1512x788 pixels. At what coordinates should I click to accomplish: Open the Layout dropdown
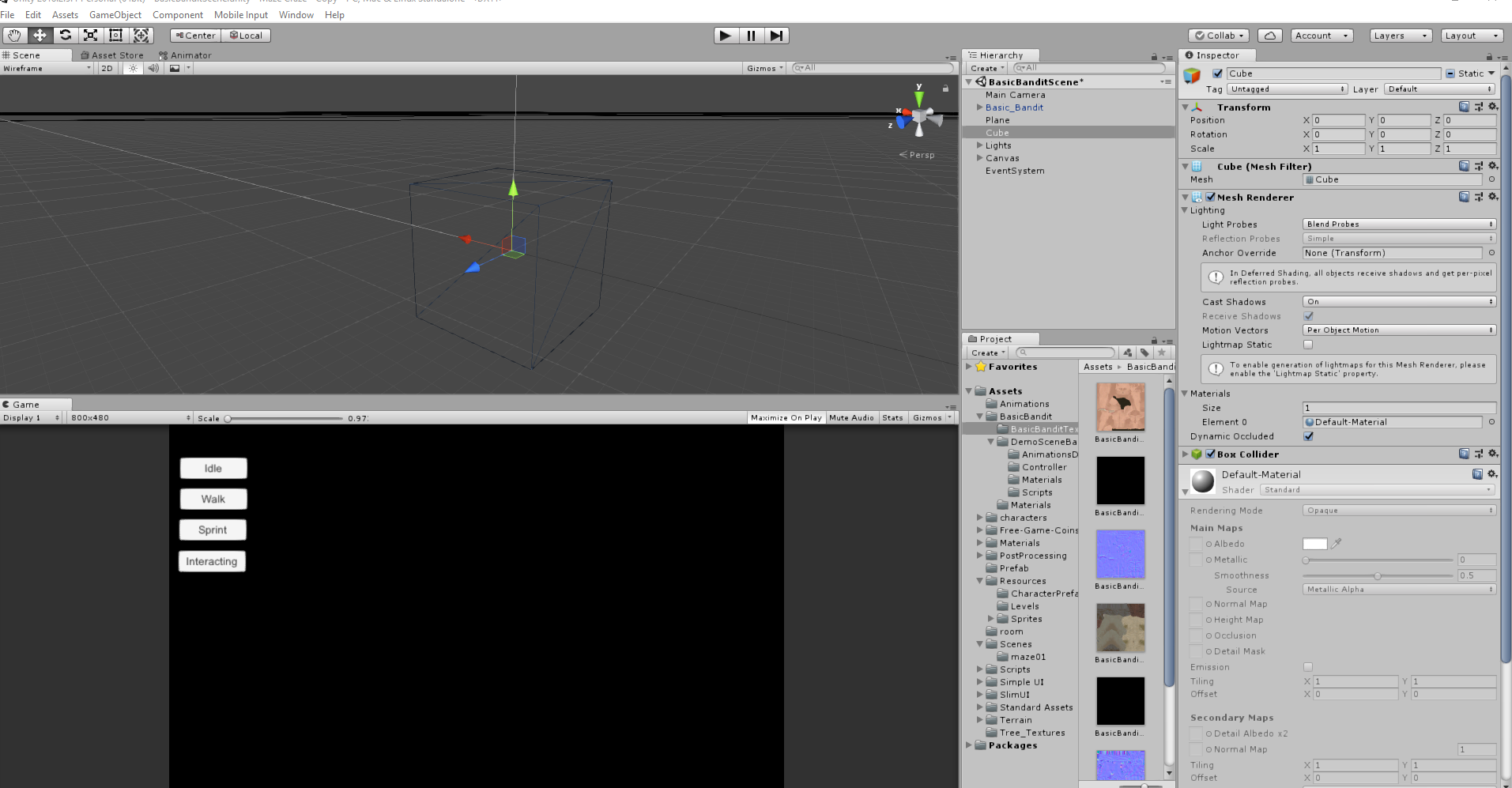click(1472, 36)
